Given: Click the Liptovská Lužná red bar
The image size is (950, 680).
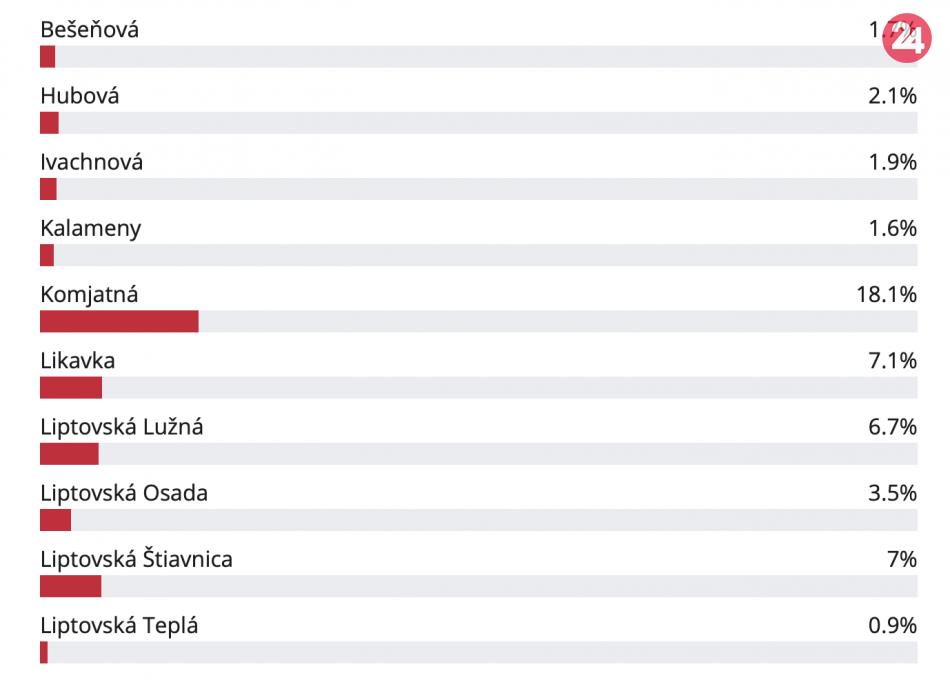Looking at the screenshot, I should pos(69,454).
